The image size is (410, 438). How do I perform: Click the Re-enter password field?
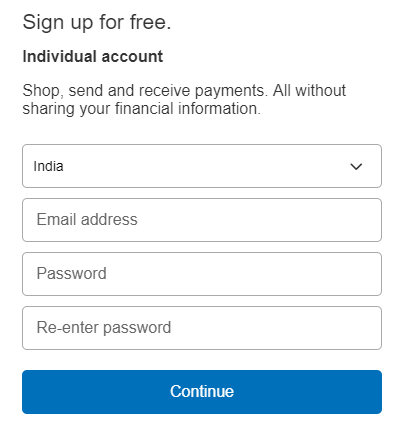[202, 328]
